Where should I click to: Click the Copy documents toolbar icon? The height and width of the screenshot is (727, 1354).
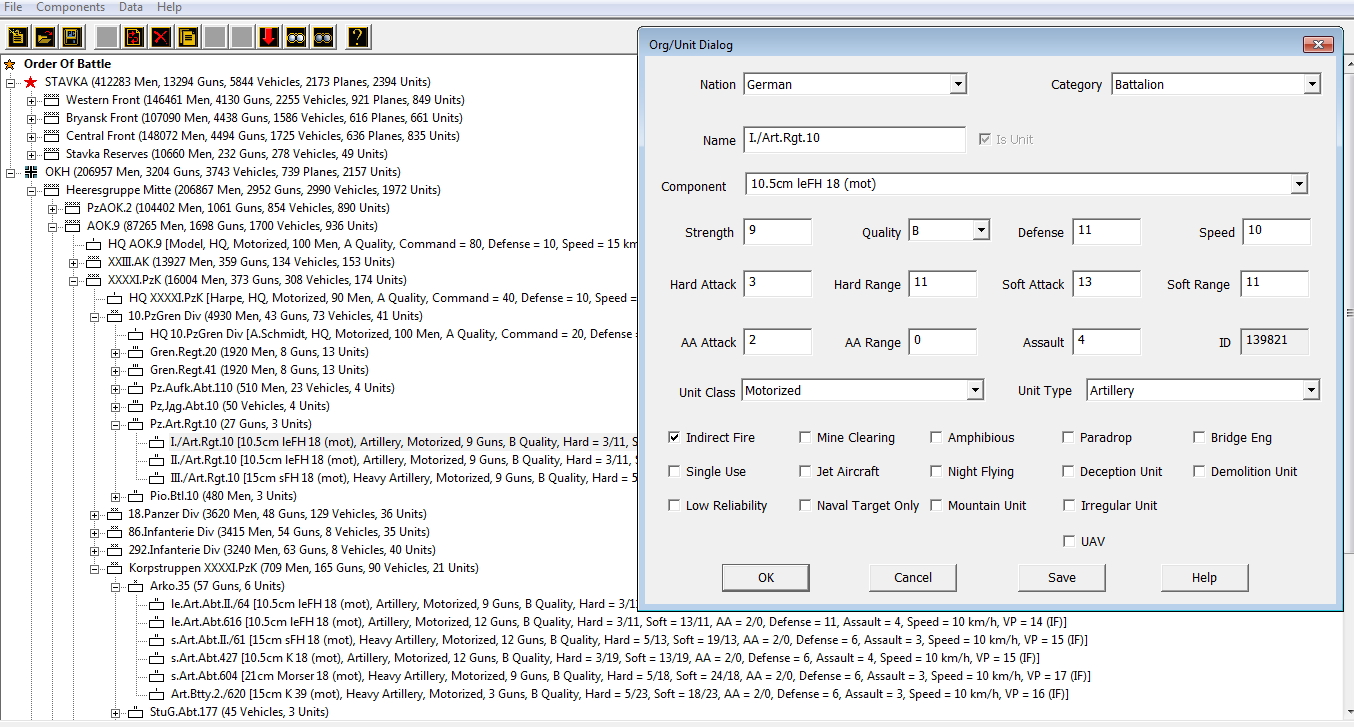point(188,38)
